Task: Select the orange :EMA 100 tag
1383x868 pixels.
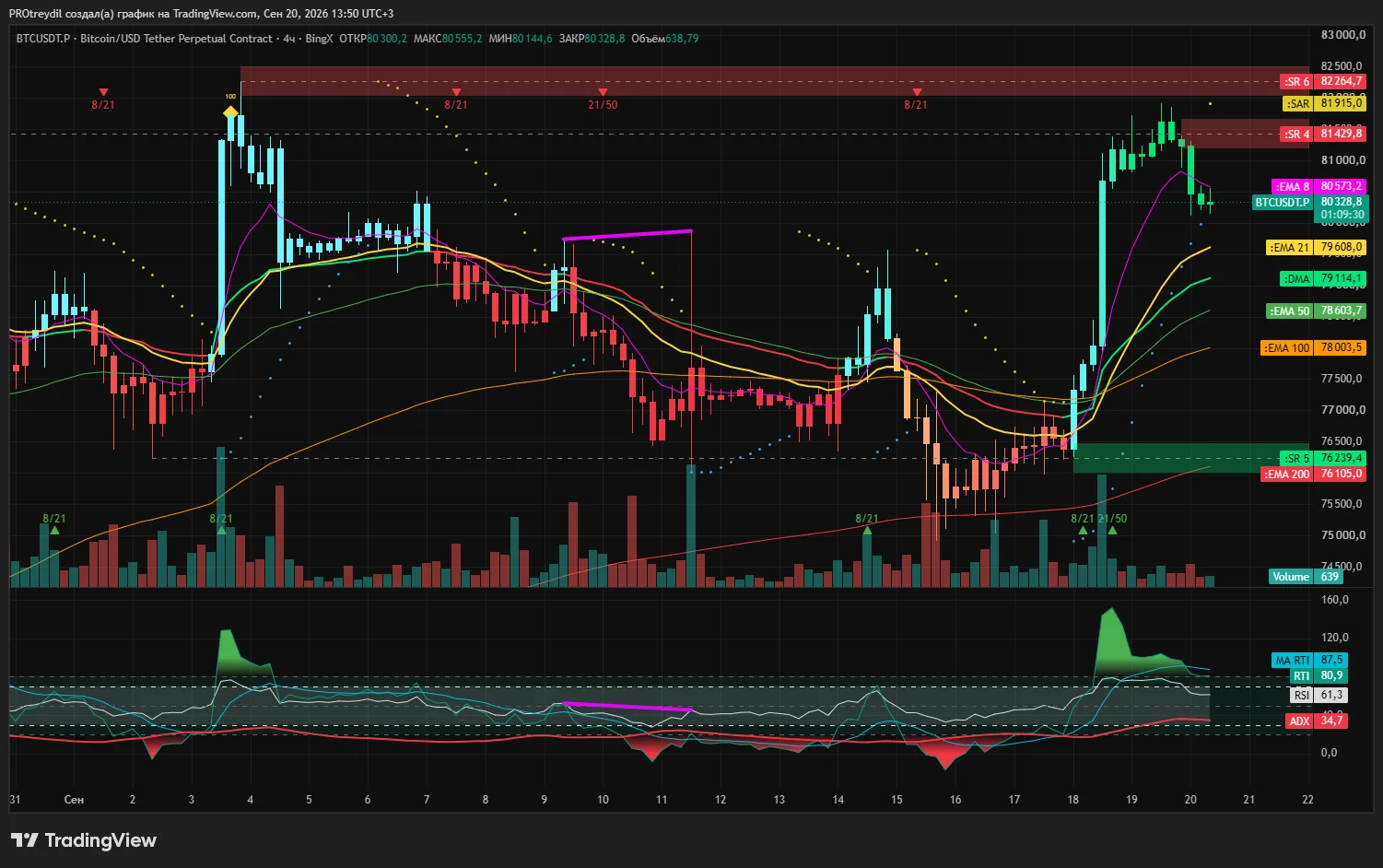Action: pos(1287,348)
